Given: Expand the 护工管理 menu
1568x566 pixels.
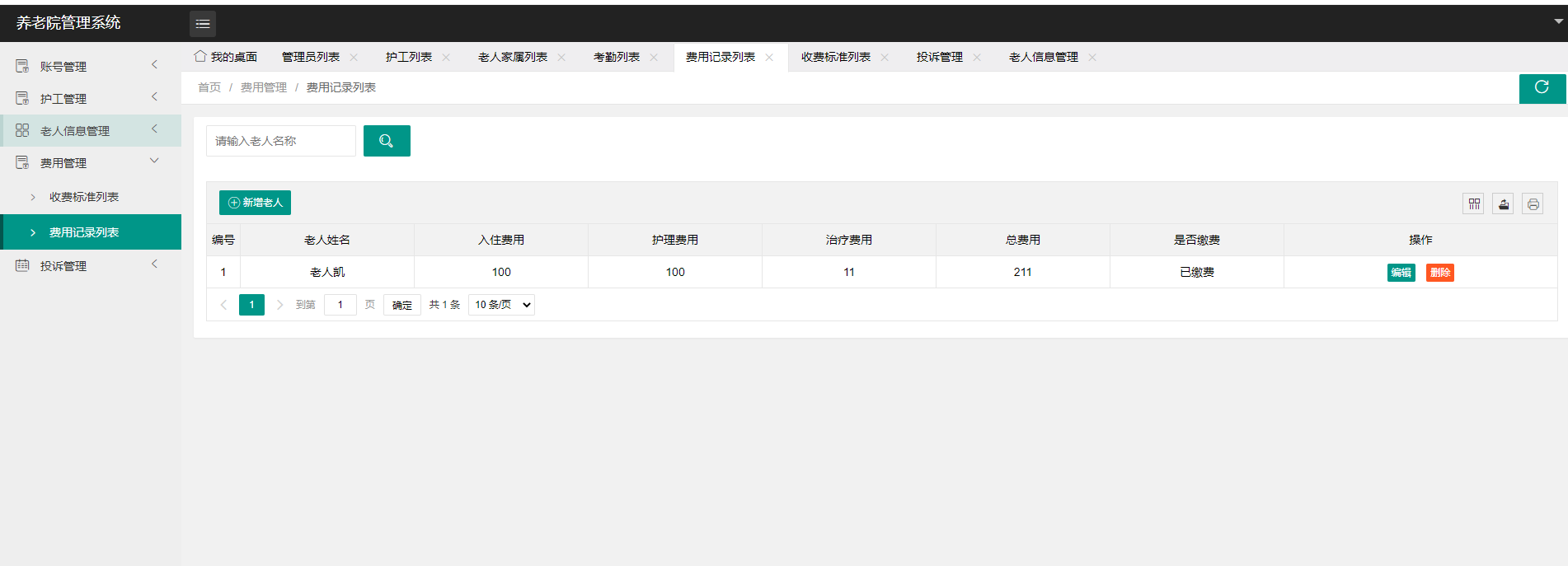Looking at the screenshot, I should (x=154, y=96).
